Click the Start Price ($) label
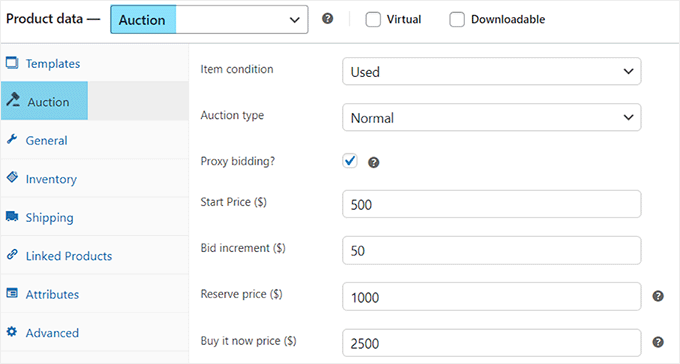This screenshot has width=680, height=364. point(233,202)
